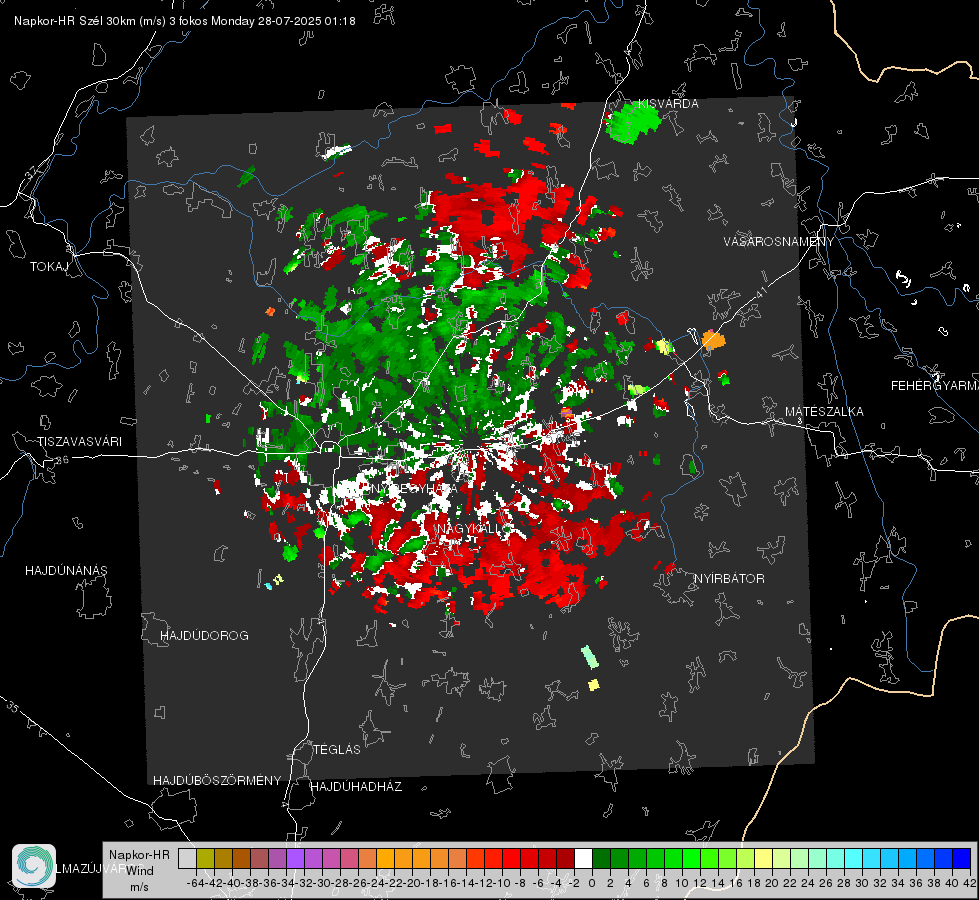Click the MÁTÉSZALKA town label
This screenshot has height=900, width=979.
coord(824,412)
